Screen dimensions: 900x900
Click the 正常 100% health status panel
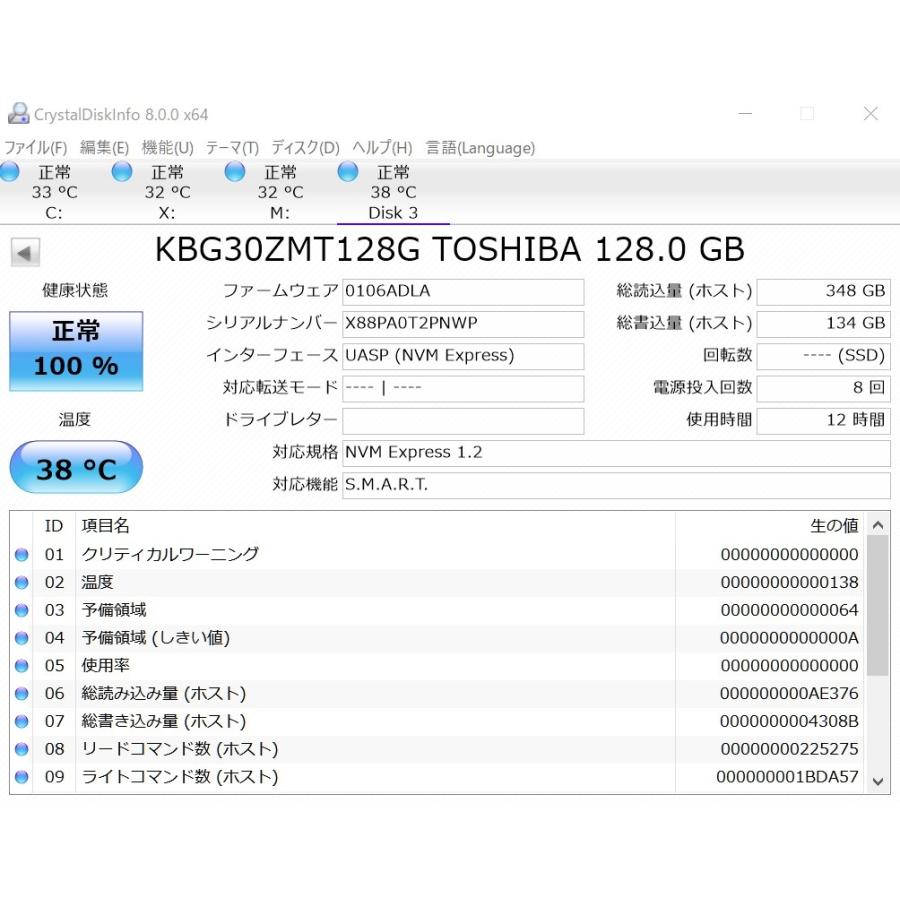coord(76,351)
